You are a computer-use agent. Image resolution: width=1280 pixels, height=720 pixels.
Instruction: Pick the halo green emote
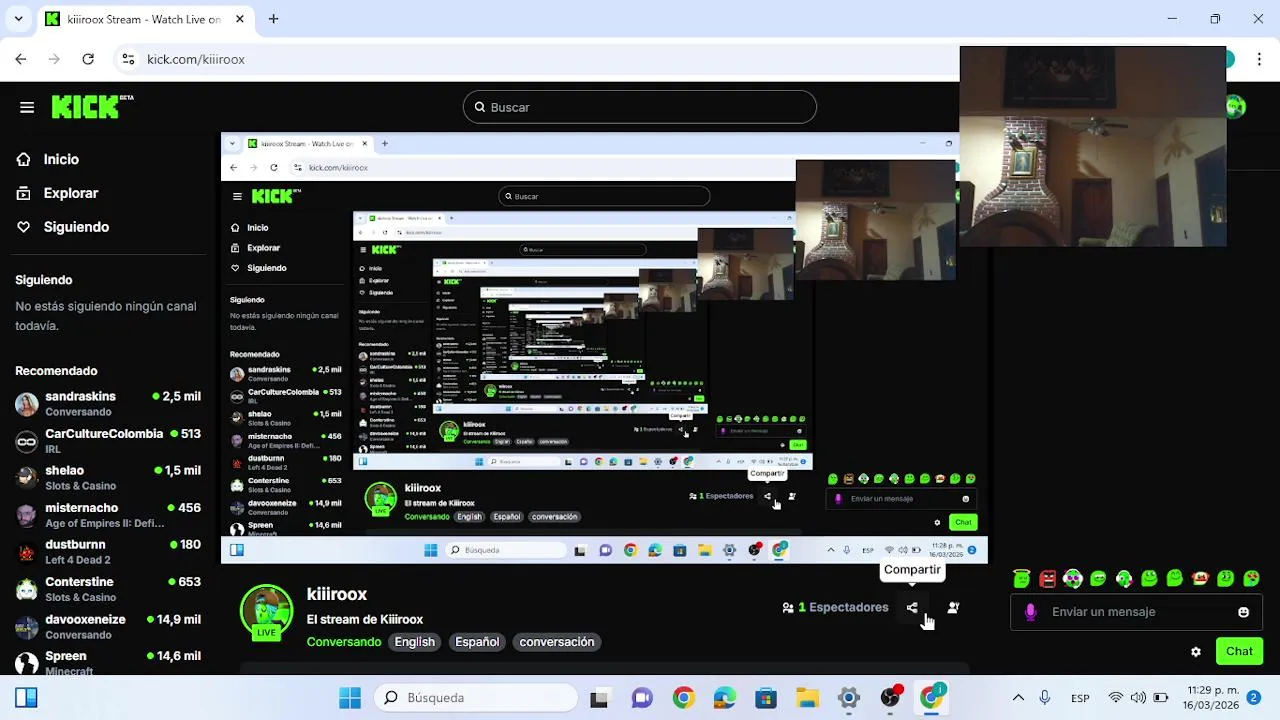tap(1021, 578)
